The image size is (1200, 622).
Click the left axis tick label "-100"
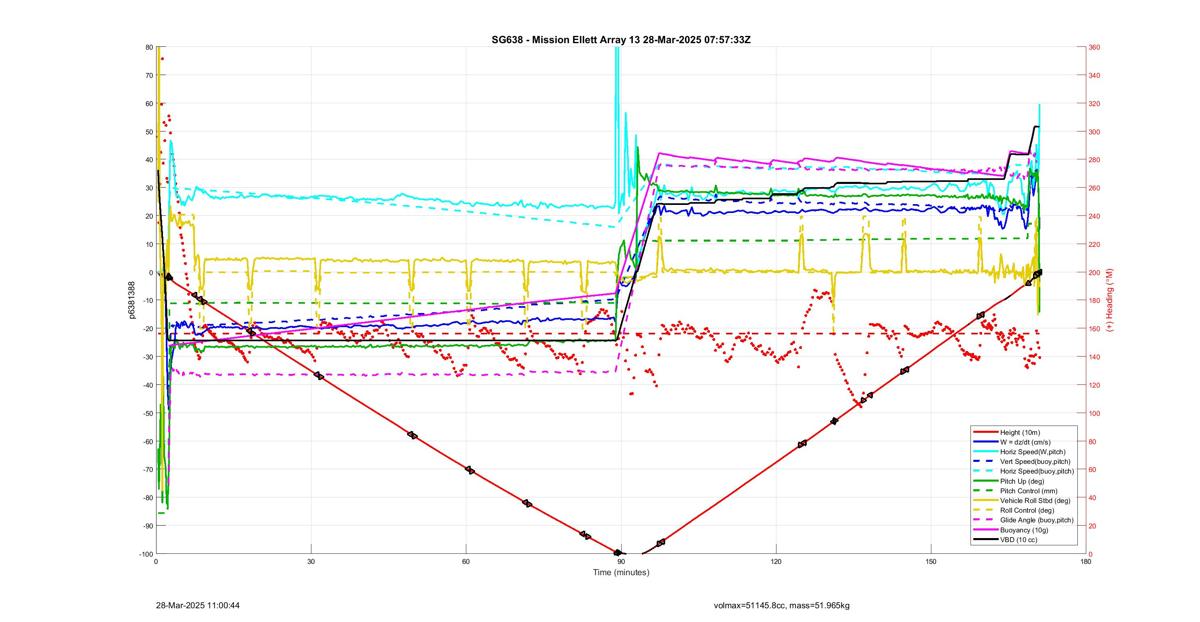click(145, 554)
